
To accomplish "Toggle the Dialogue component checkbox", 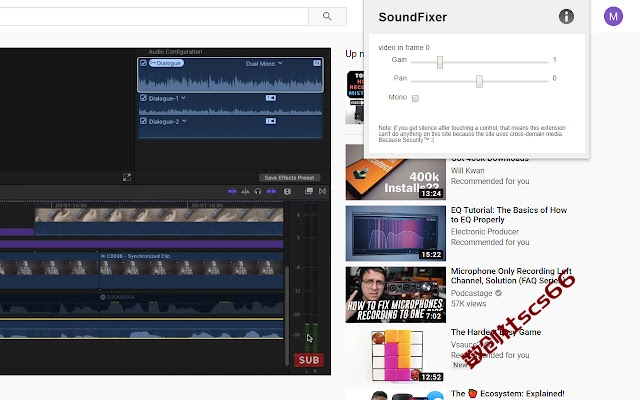I will point(143,63).
